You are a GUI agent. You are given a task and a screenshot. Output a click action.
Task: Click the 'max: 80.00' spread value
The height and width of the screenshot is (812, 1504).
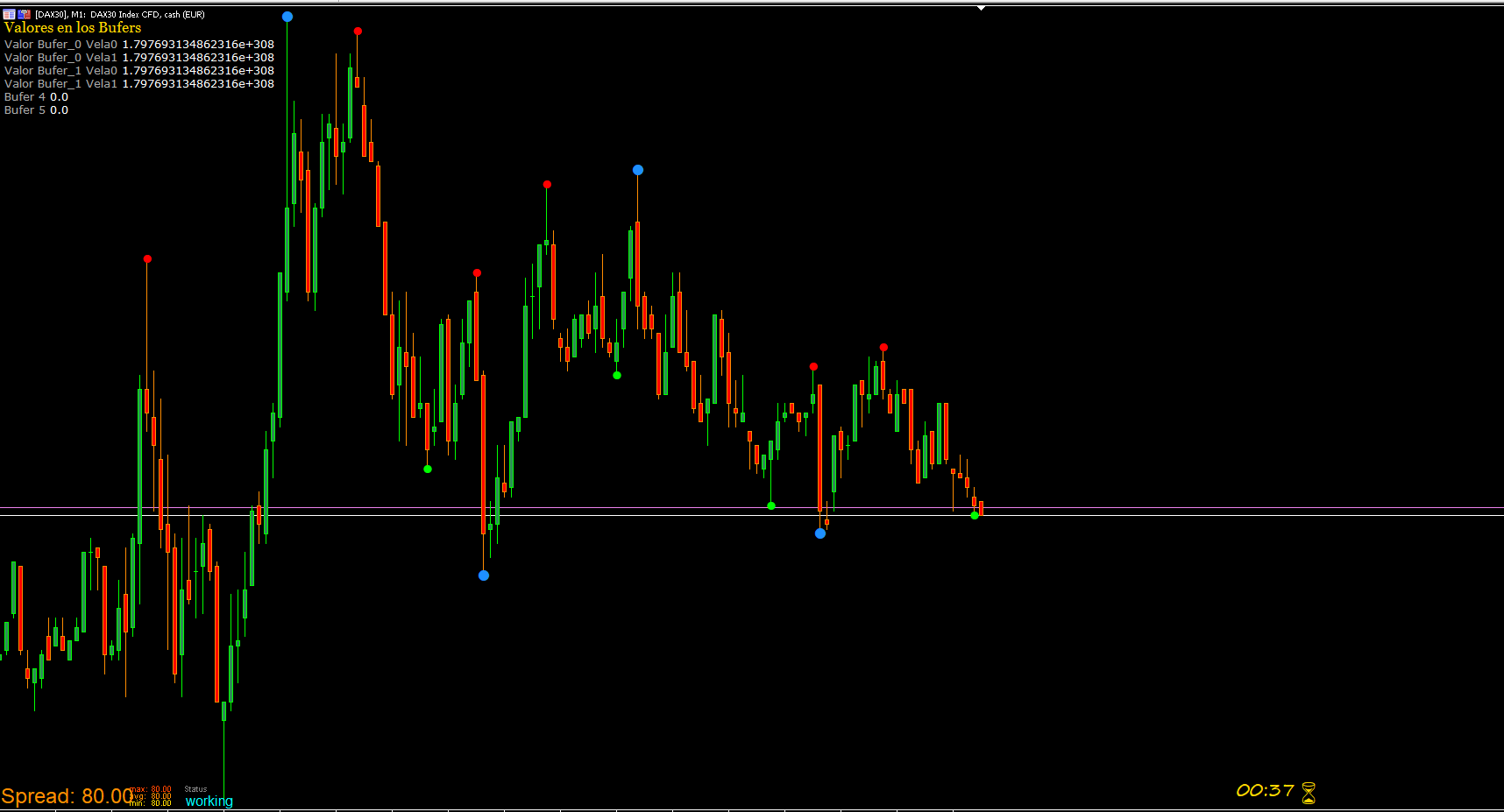coord(151,789)
